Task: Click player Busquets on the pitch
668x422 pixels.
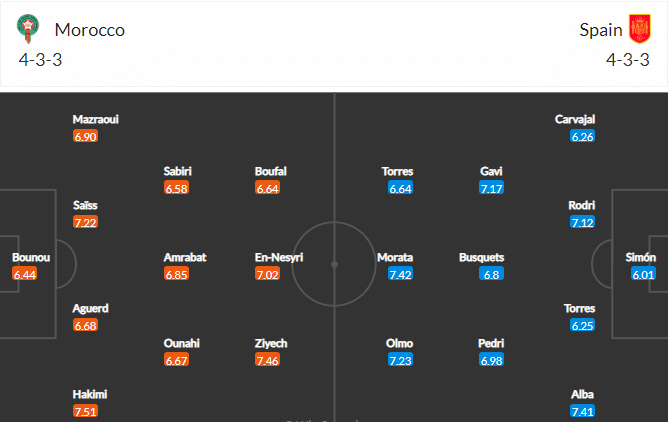Action: coord(481,257)
